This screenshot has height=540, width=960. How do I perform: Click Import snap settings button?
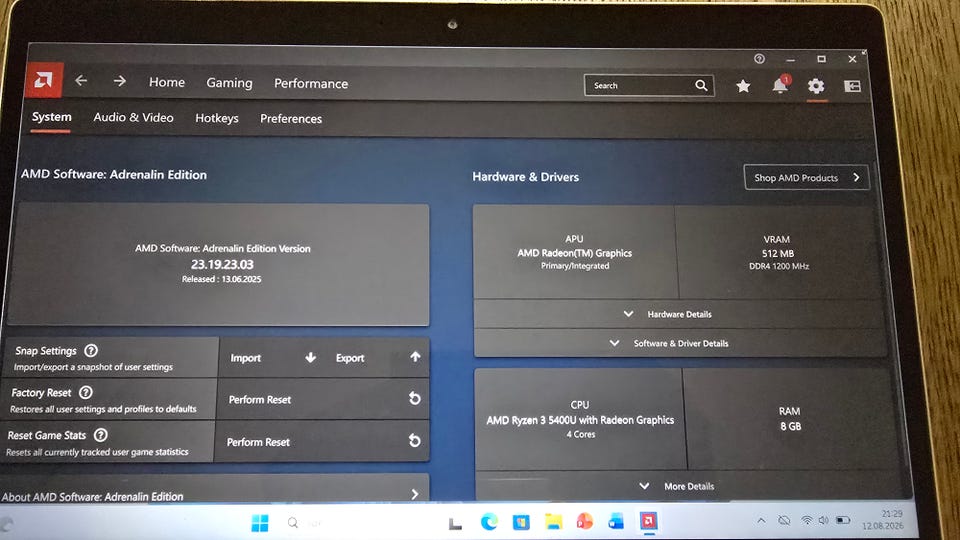click(x=272, y=358)
